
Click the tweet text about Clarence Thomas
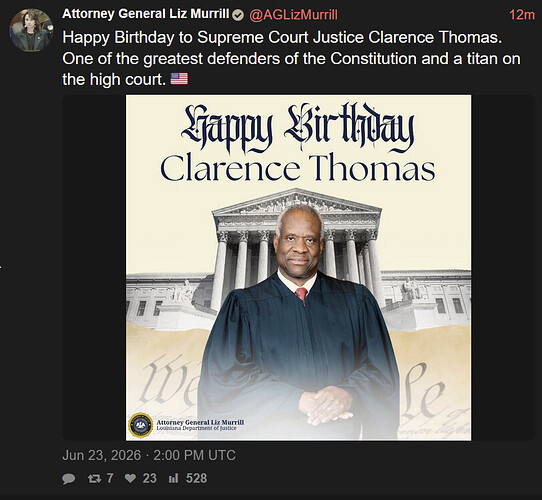[x=291, y=58]
